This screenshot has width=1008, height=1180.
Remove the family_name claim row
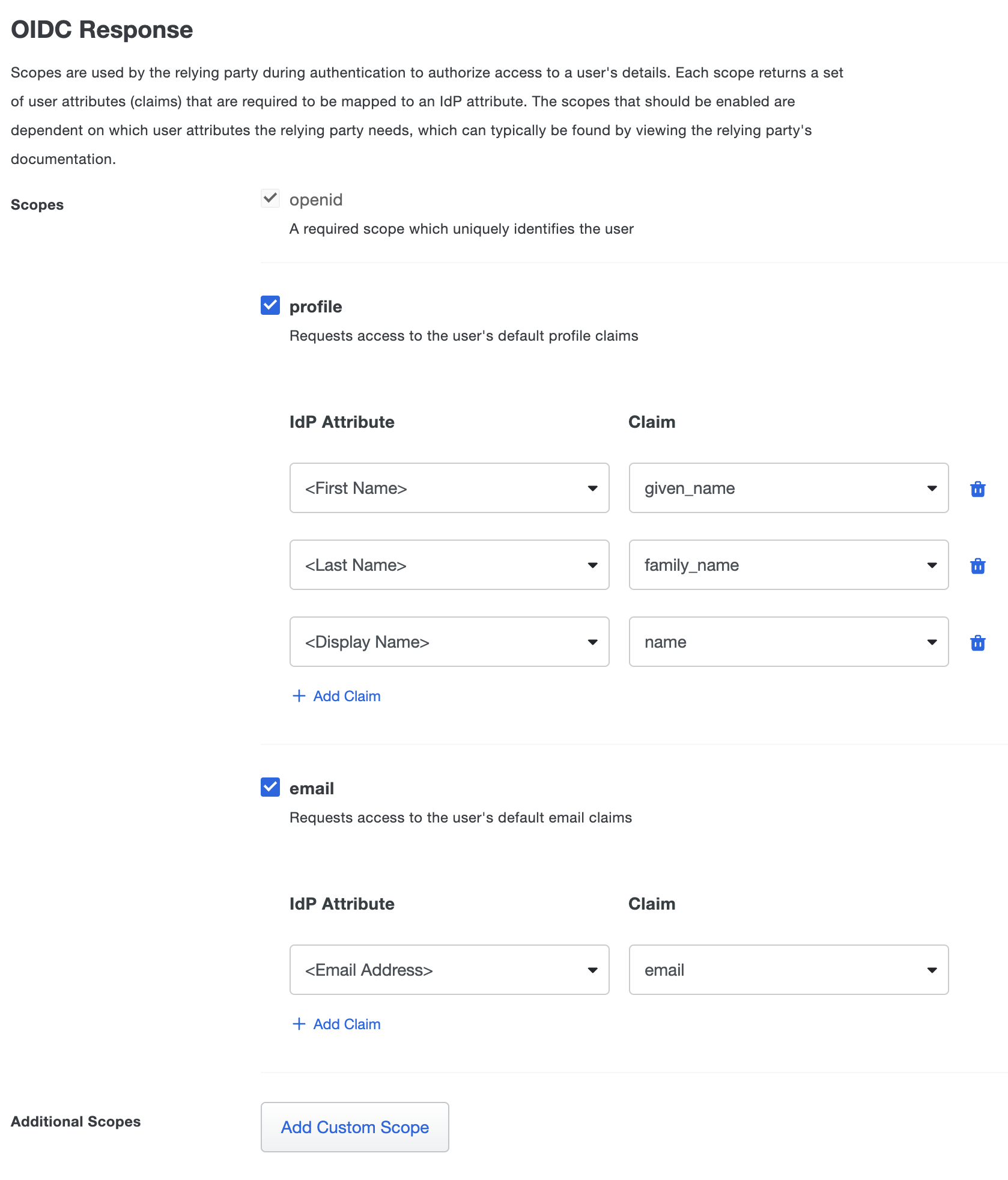click(x=978, y=565)
